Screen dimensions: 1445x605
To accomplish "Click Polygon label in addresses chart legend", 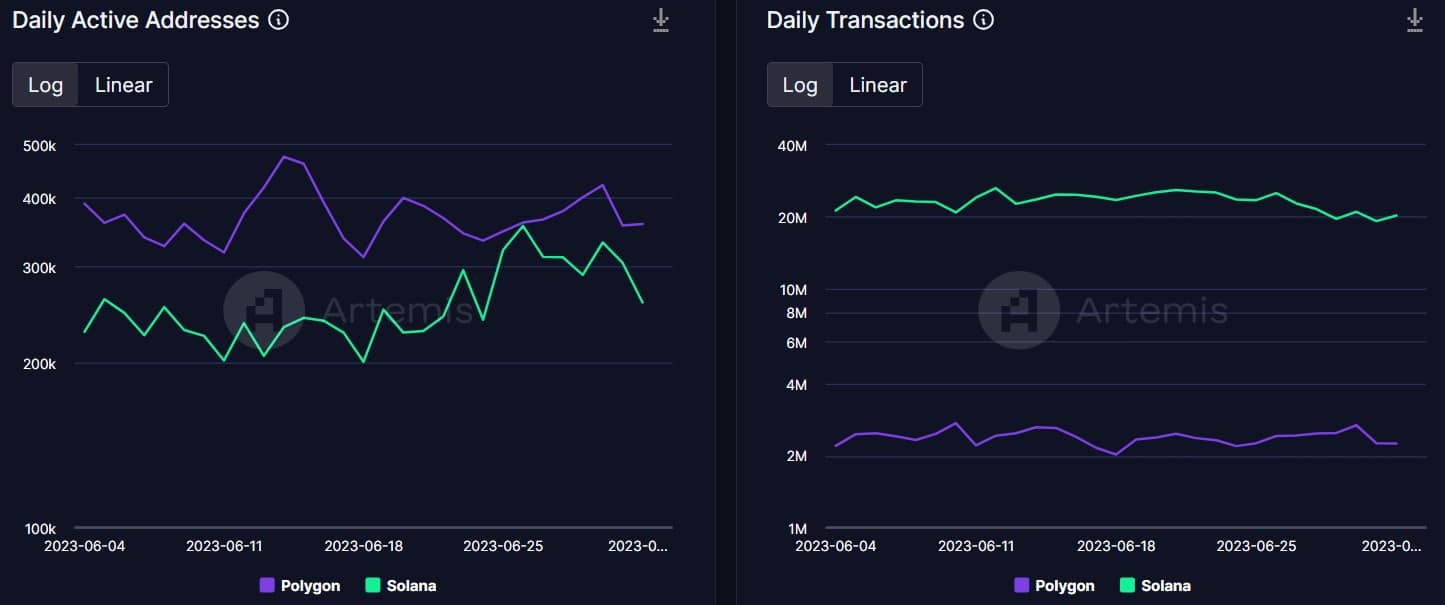I will tap(311, 586).
